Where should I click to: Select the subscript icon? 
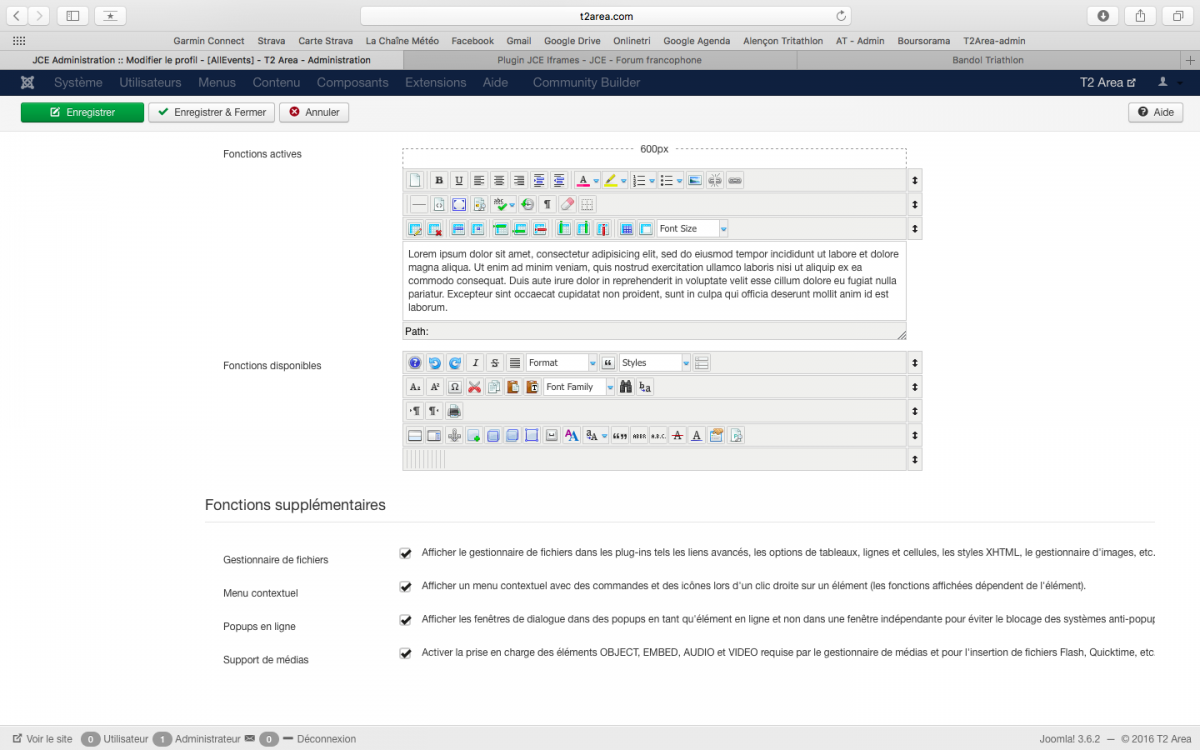[414, 387]
